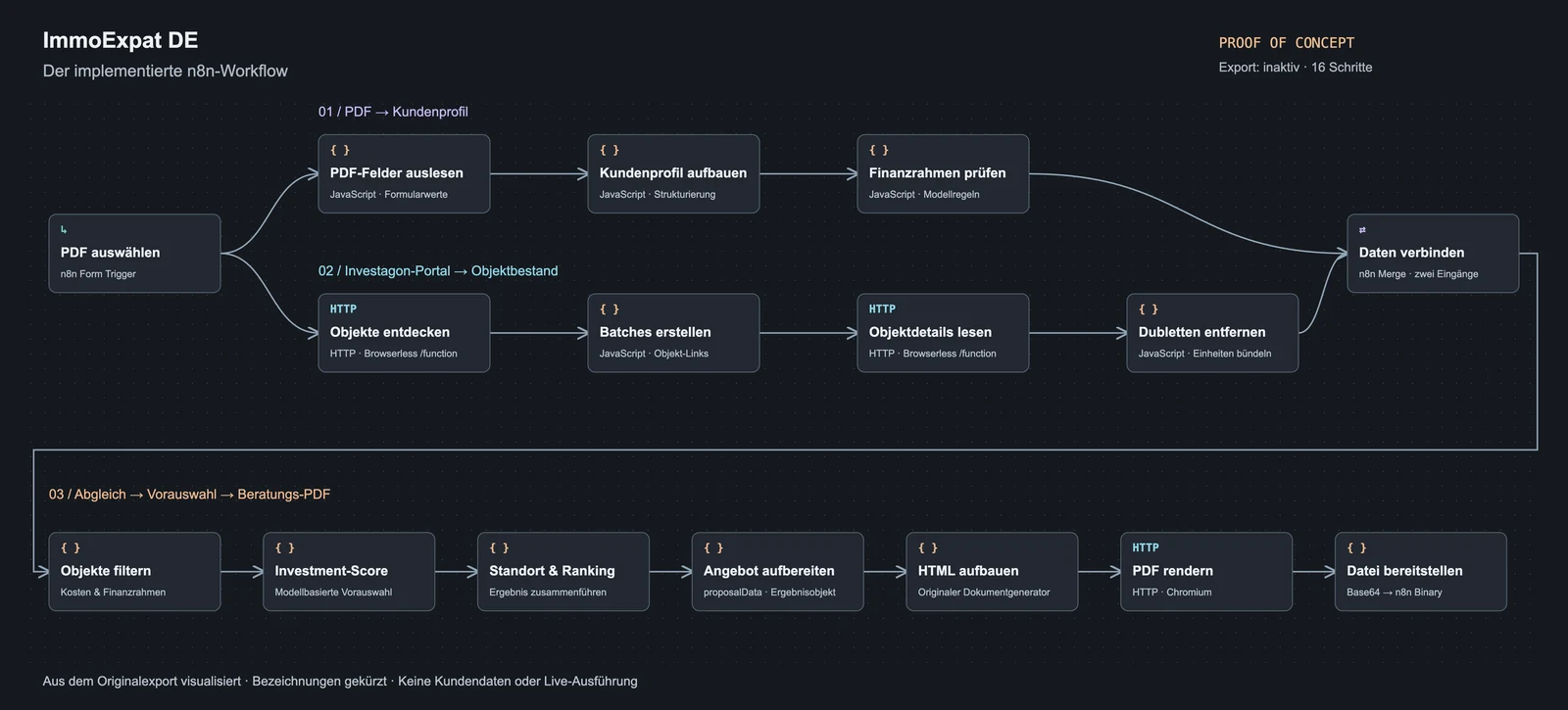Viewport: 1568px width, 710px height.
Task: Select the PDF auswählen node title
Action: (110, 253)
